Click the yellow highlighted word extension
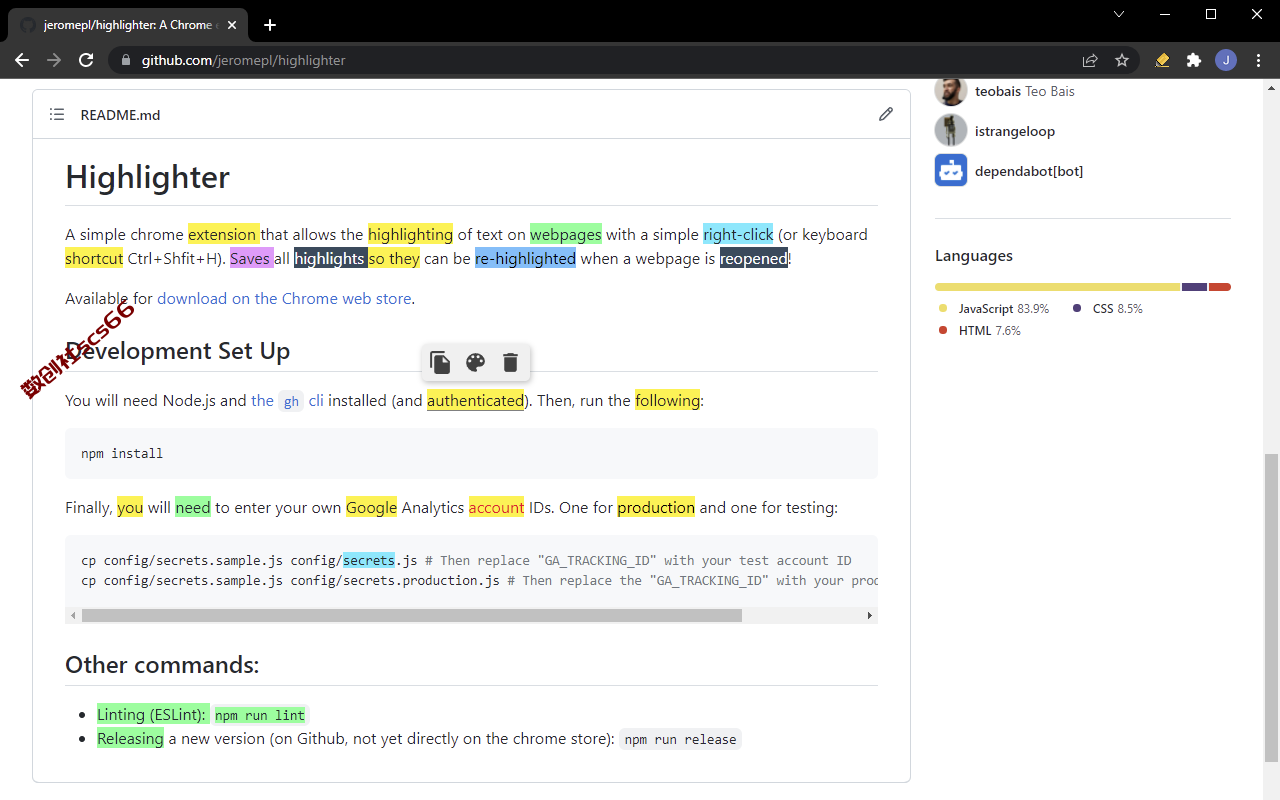 pyautogui.click(x=223, y=234)
